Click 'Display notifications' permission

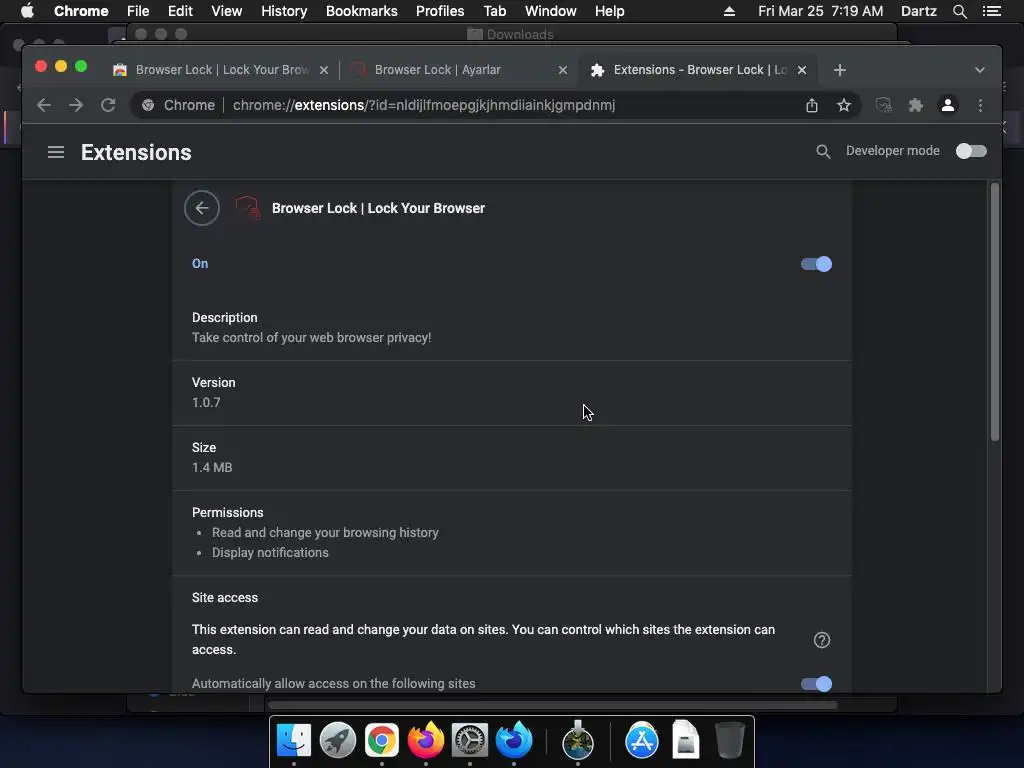coord(270,552)
